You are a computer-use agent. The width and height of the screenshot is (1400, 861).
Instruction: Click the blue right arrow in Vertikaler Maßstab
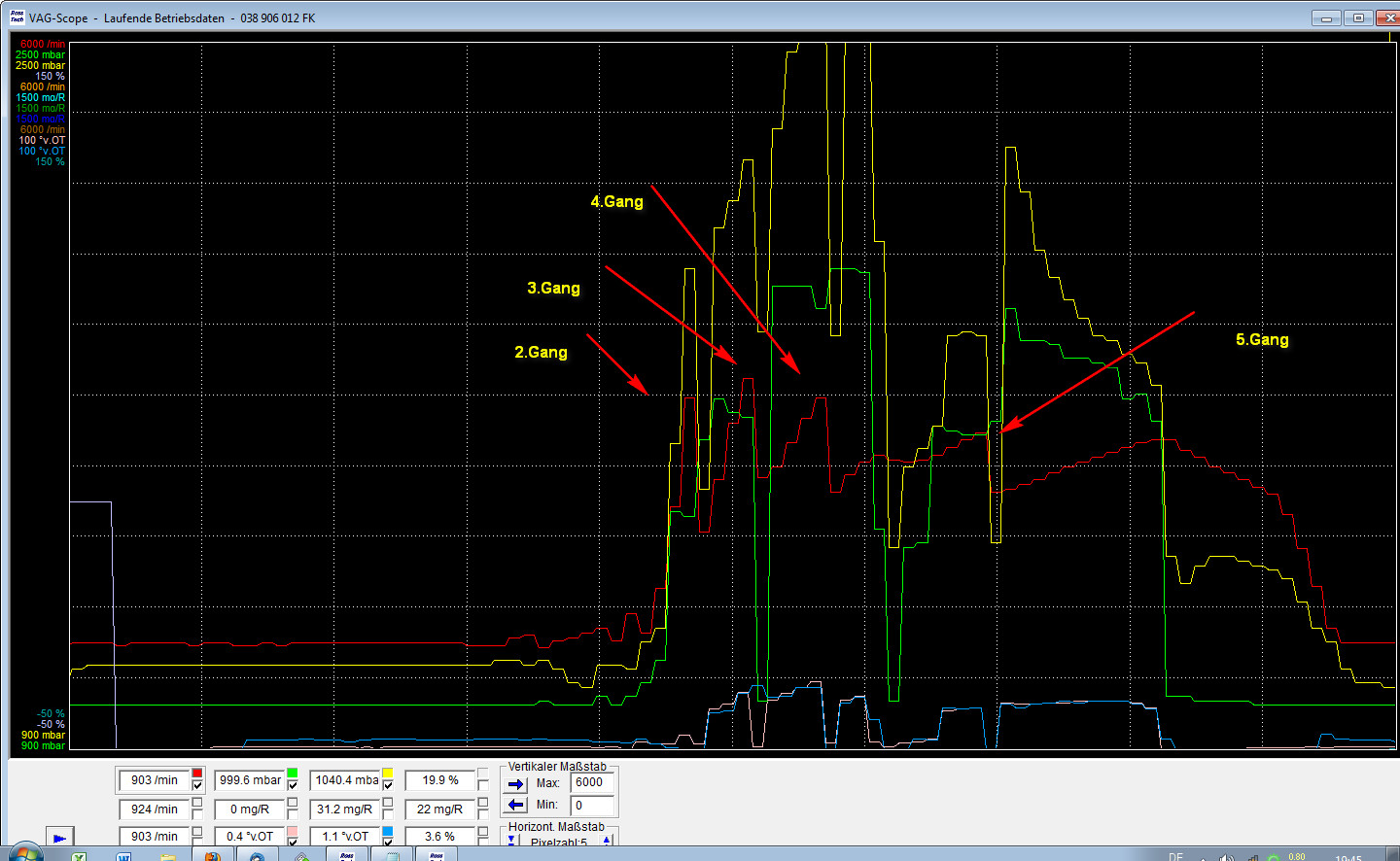[x=515, y=784]
